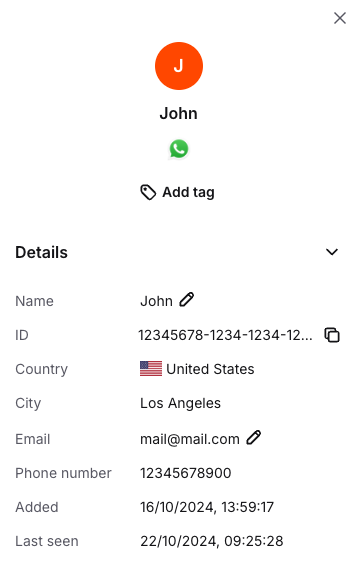364x566 pixels.
Task: Click the United States country text
Action: click(210, 369)
